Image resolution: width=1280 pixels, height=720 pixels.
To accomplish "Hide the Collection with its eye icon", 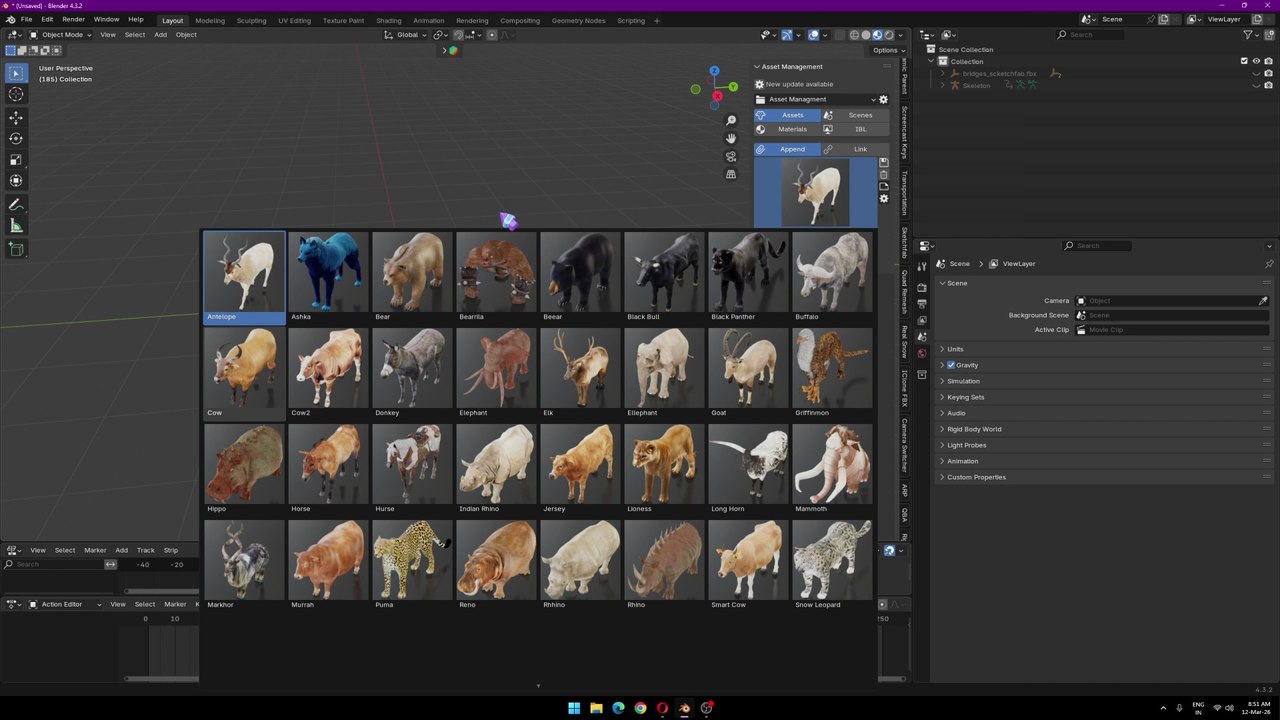I will pyautogui.click(x=1257, y=61).
